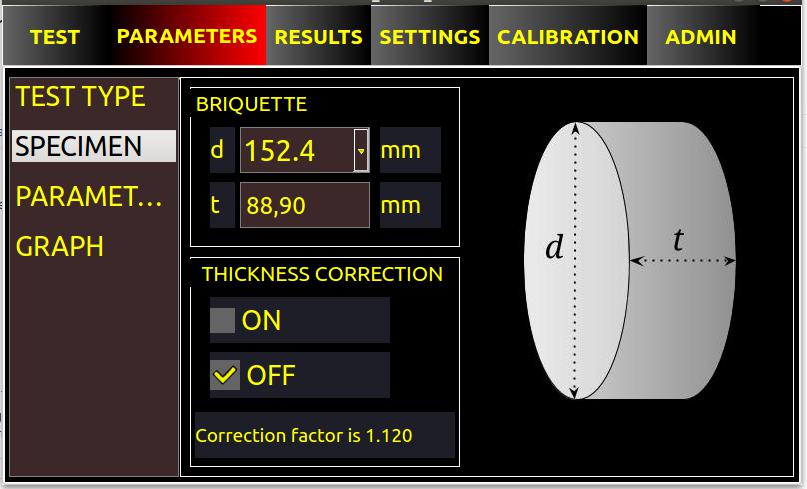The width and height of the screenshot is (807, 489).
Task: Click the BRIQUETTE group title
Action: [x=251, y=104]
